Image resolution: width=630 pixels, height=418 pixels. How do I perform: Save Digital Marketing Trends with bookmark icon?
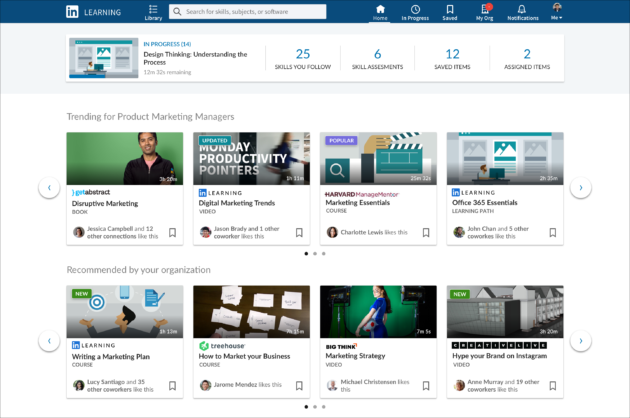tap(299, 232)
